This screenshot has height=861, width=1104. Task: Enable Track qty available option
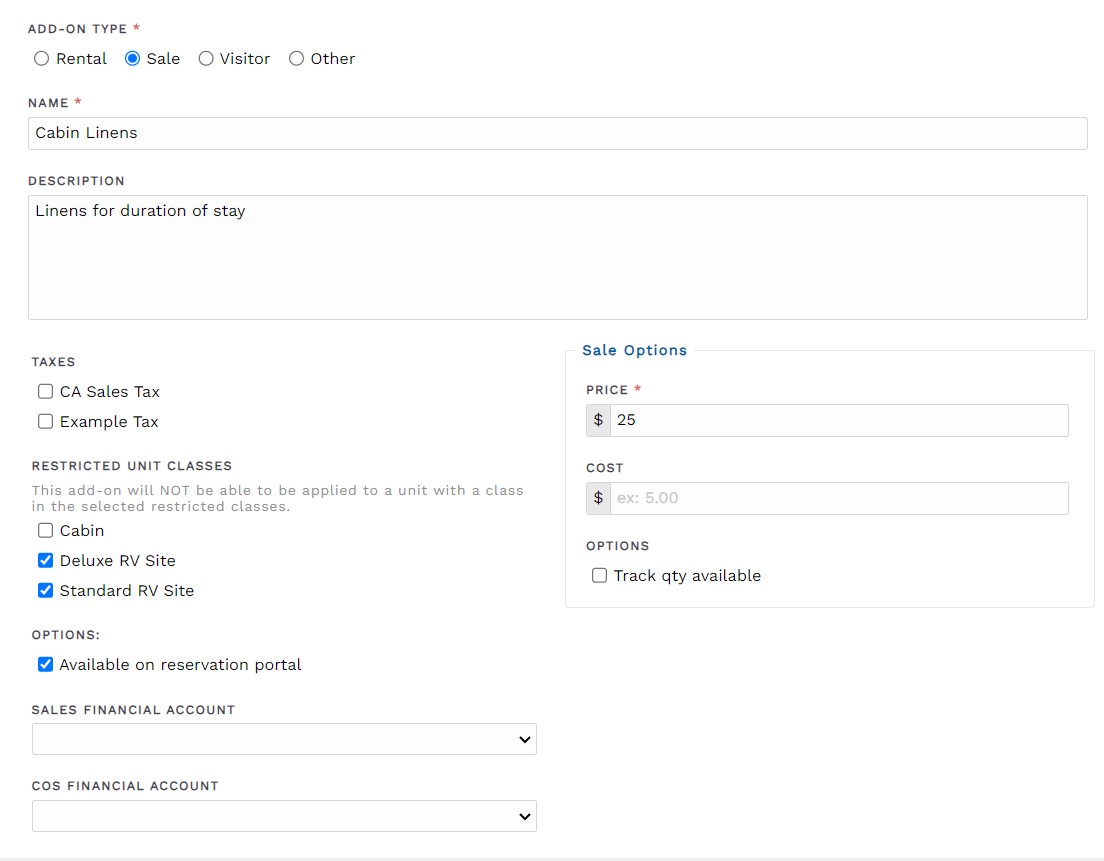coord(599,576)
